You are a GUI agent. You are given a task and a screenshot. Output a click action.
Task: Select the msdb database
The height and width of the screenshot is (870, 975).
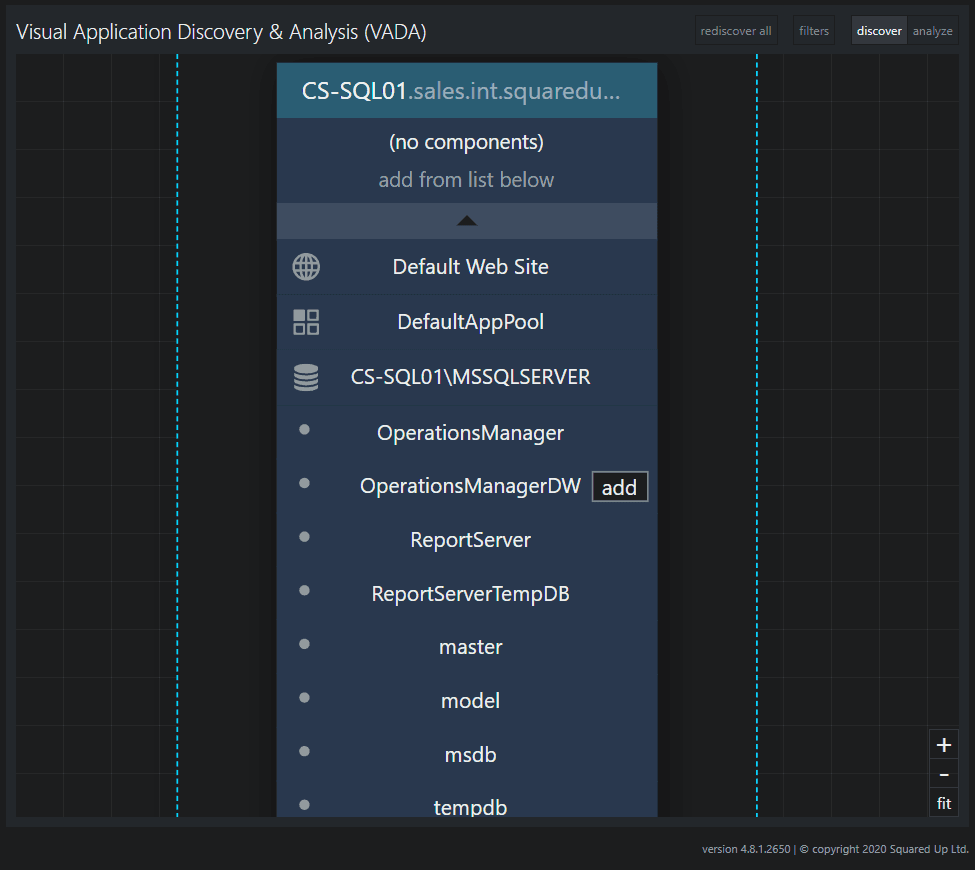[467, 754]
